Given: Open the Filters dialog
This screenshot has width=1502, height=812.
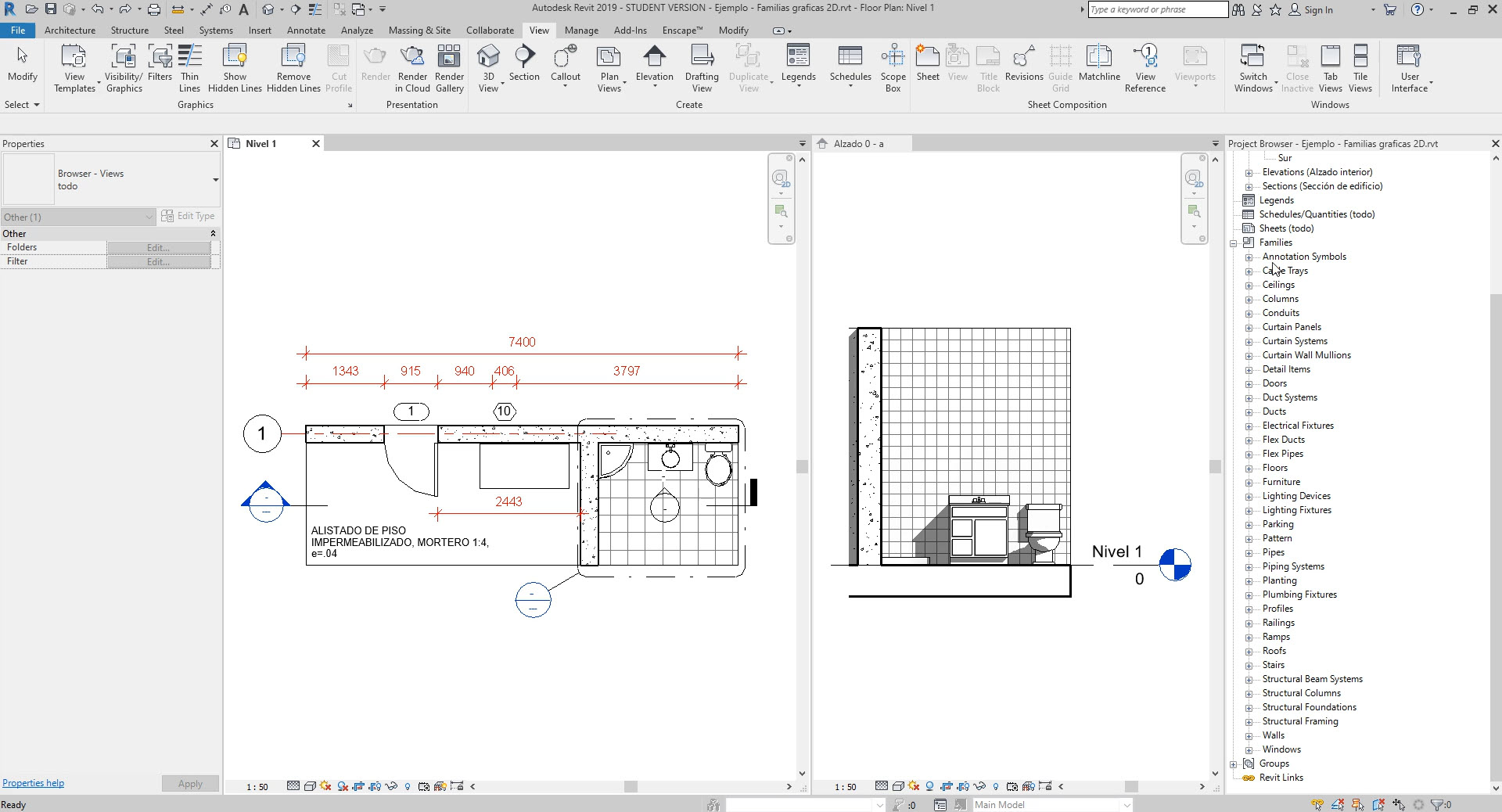Looking at the screenshot, I should pyautogui.click(x=160, y=63).
